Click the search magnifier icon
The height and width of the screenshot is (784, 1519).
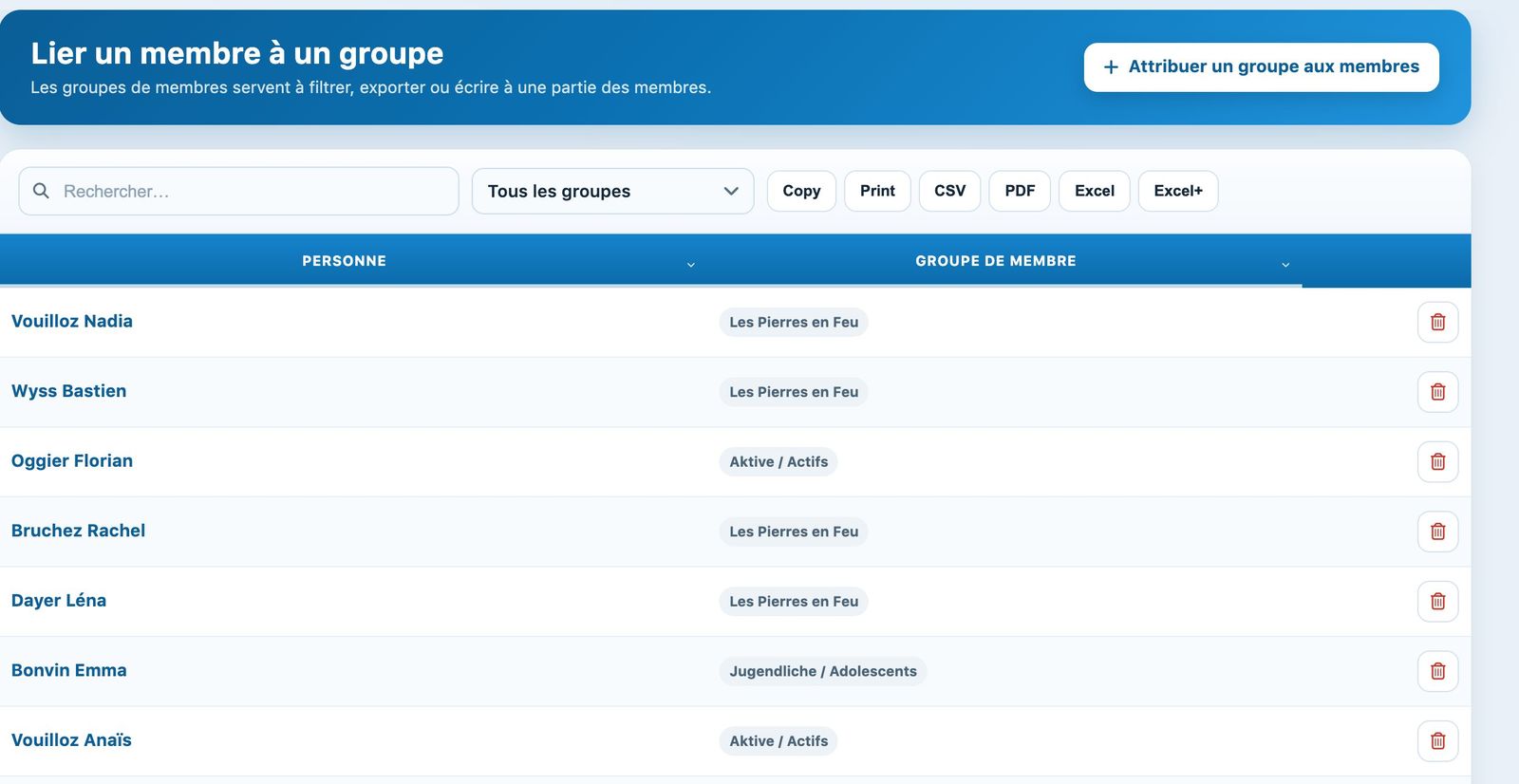point(41,191)
